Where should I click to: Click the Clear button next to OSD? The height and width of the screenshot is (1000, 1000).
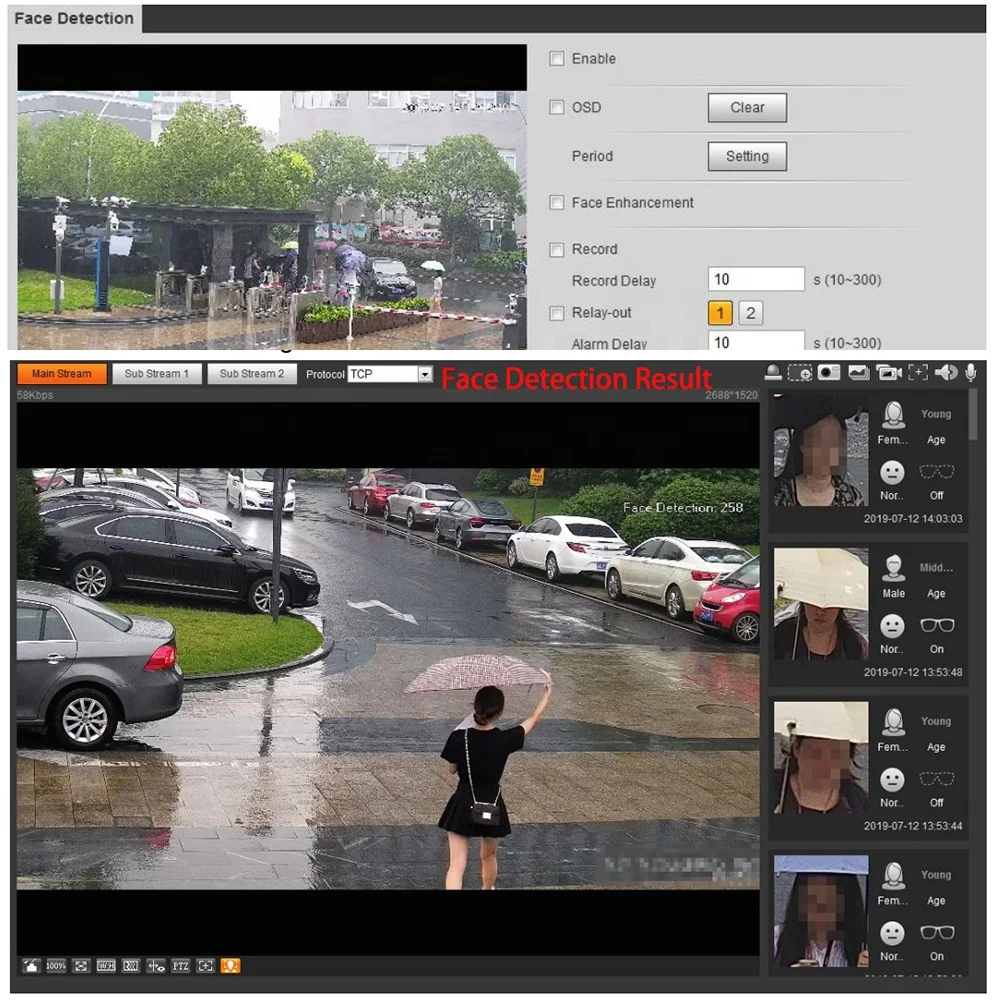click(747, 108)
